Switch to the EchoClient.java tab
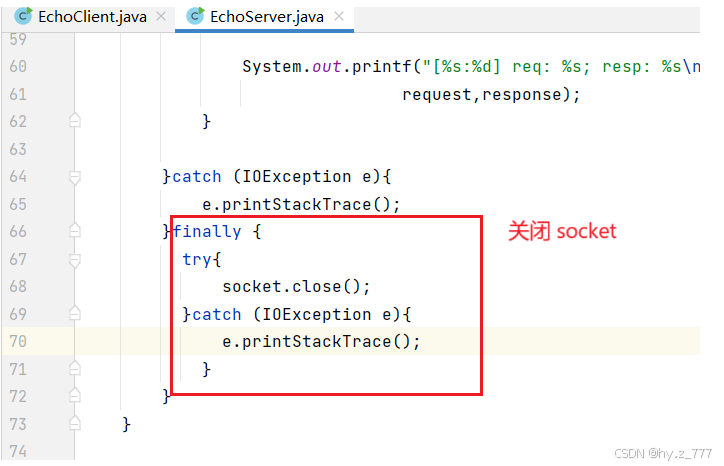The image size is (724, 466). pyautogui.click(x=88, y=17)
